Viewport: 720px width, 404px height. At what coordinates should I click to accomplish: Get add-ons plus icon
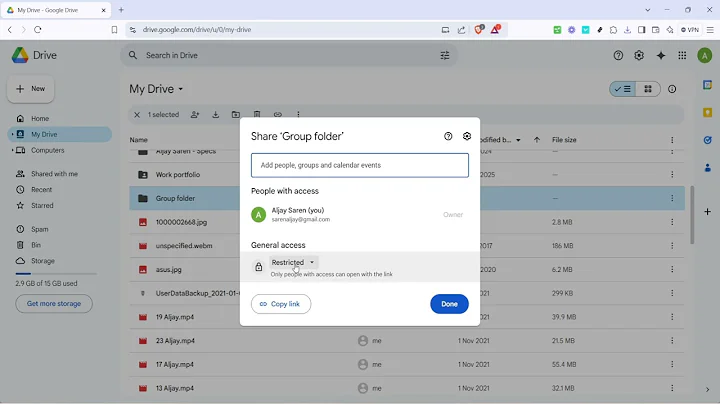click(x=708, y=212)
